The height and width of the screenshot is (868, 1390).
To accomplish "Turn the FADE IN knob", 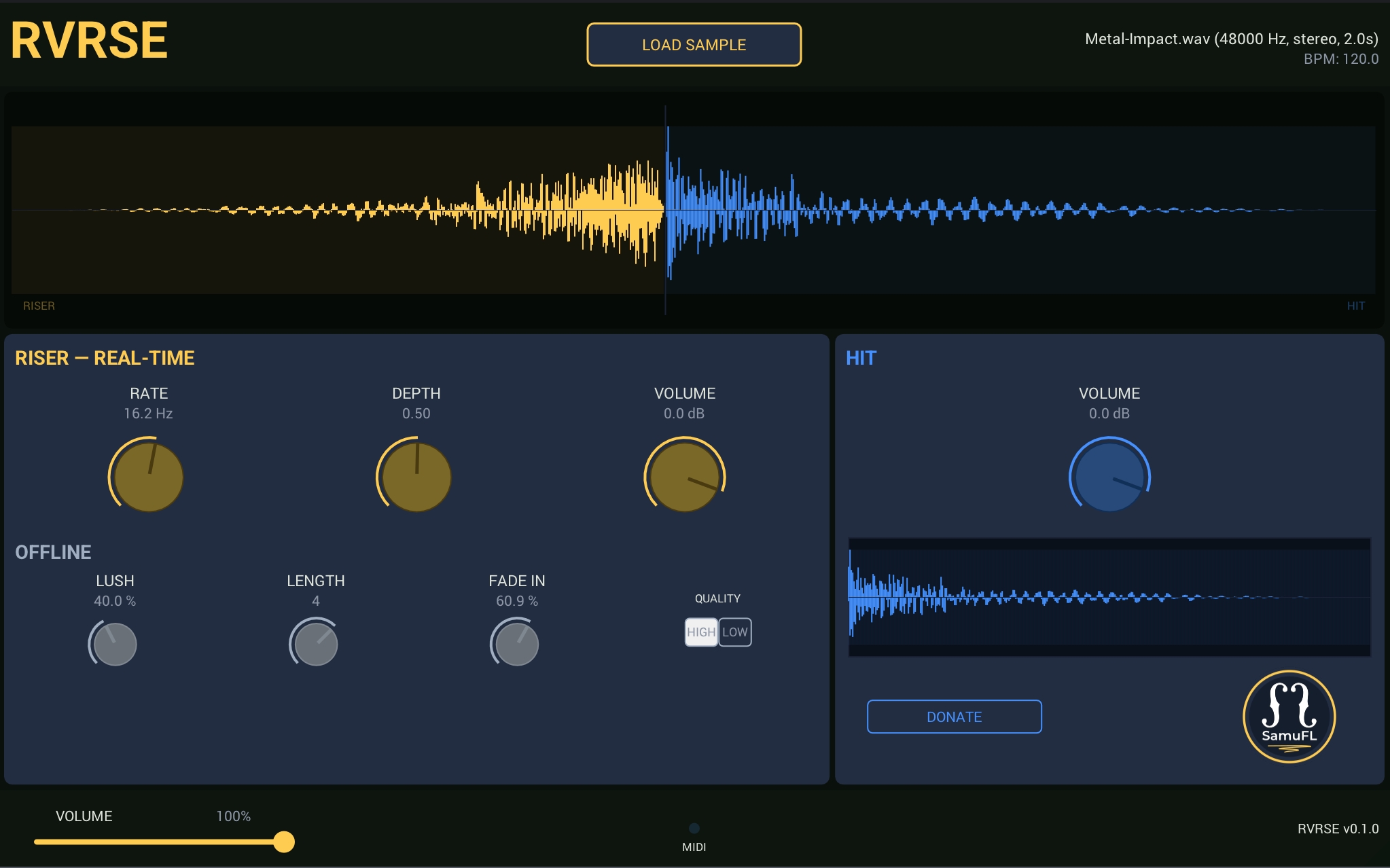I will click(x=516, y=643).
